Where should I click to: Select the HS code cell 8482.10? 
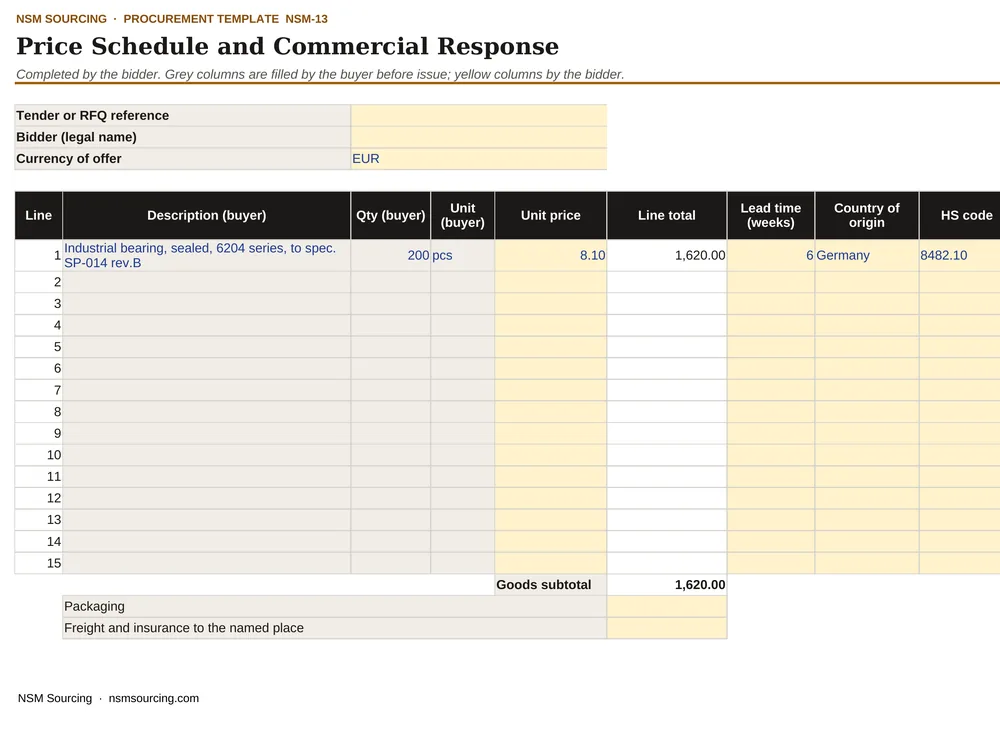960,255
